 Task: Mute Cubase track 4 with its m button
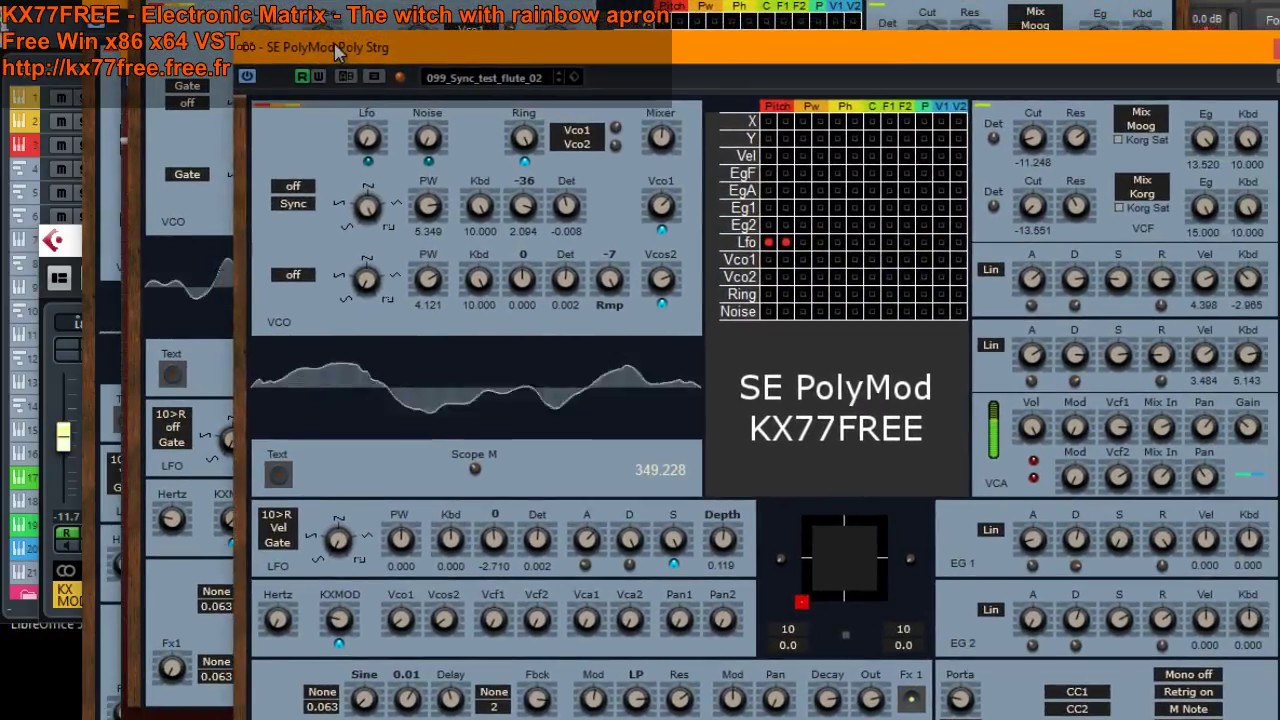(x=61, y=170)
